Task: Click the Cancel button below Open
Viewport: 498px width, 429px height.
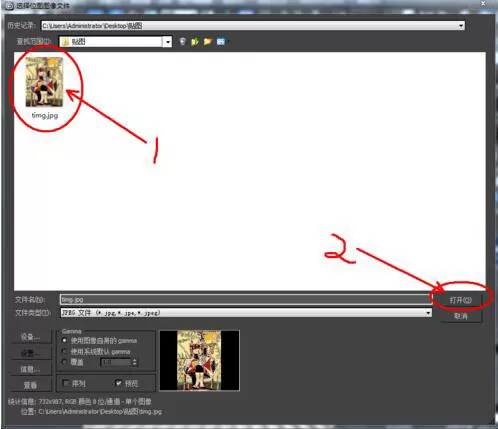Action: (x=461, y=316)
